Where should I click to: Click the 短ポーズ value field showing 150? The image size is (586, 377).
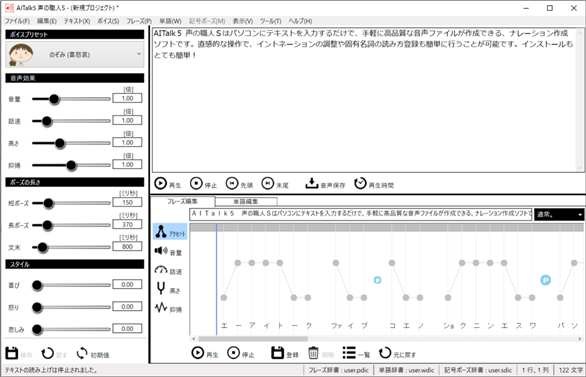pyautogui.click(x=127, y=203)
